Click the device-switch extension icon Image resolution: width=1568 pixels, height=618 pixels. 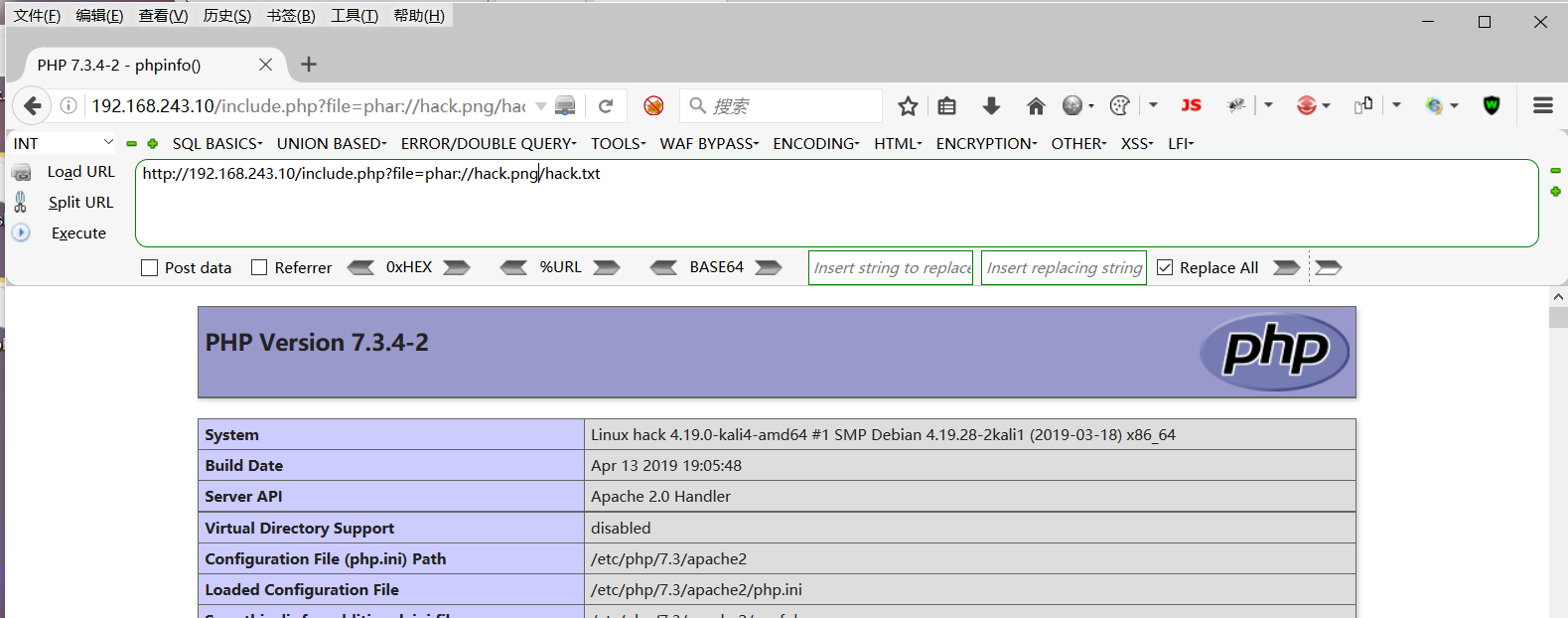coord(1363,105)
